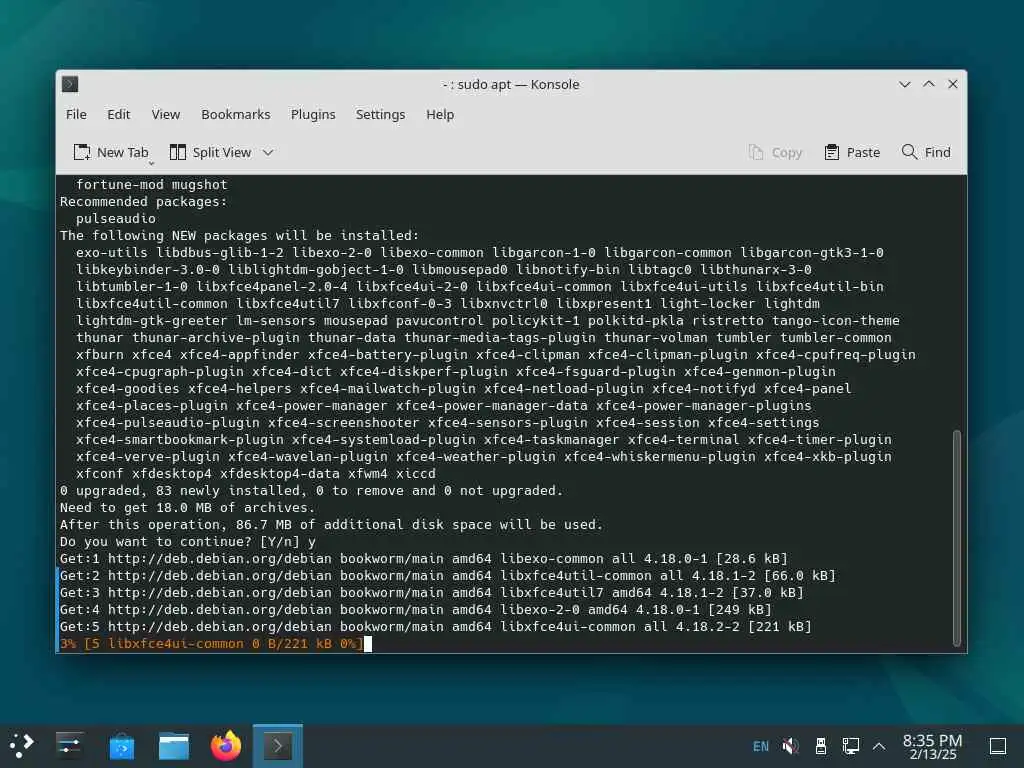This screenshot has width=1024, height=768.
Task: Click the Copy toolbar button
Action: point(775,152)
